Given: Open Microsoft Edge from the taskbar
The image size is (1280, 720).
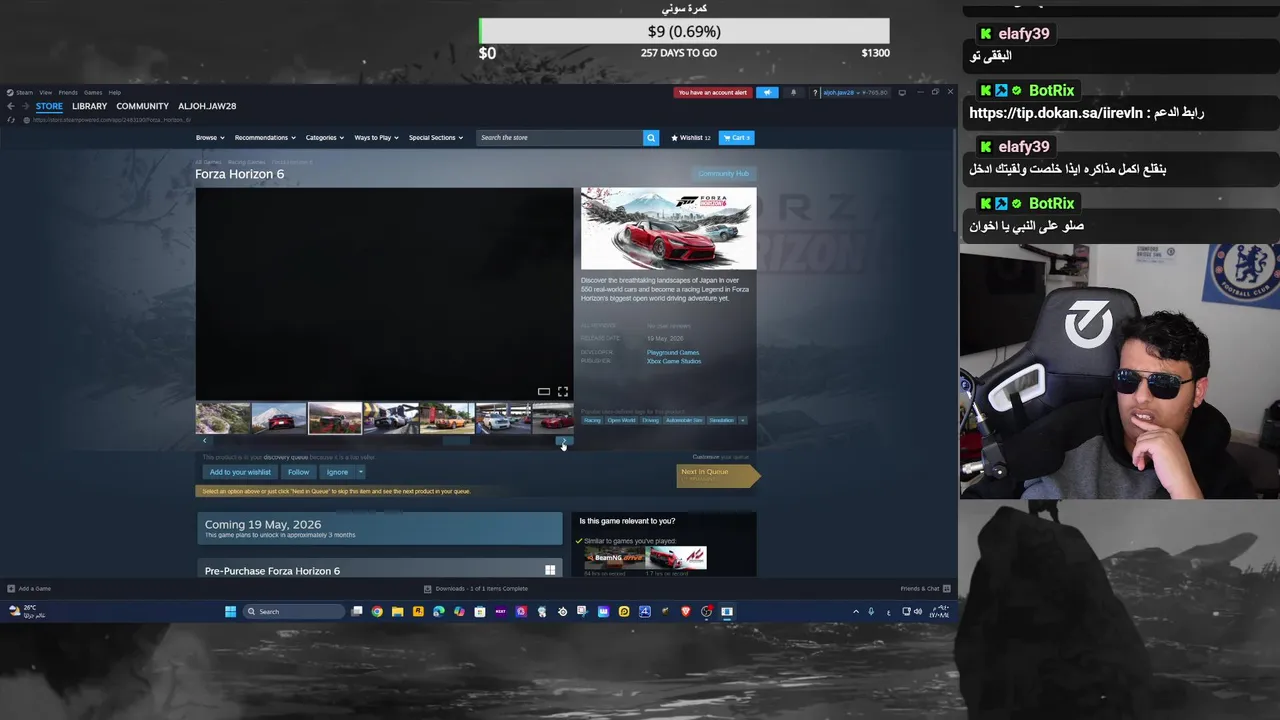Looking at the screenshot, I should [x=439, y=612].
